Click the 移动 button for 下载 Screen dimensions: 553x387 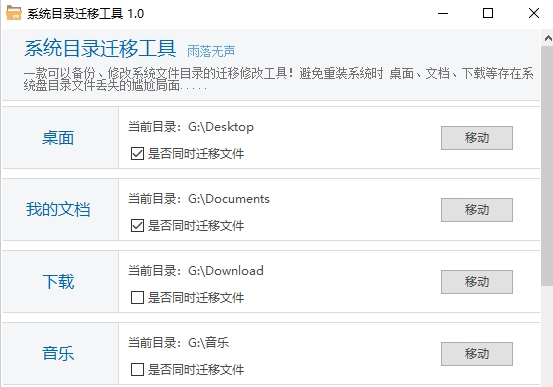[x=477, y=282]
